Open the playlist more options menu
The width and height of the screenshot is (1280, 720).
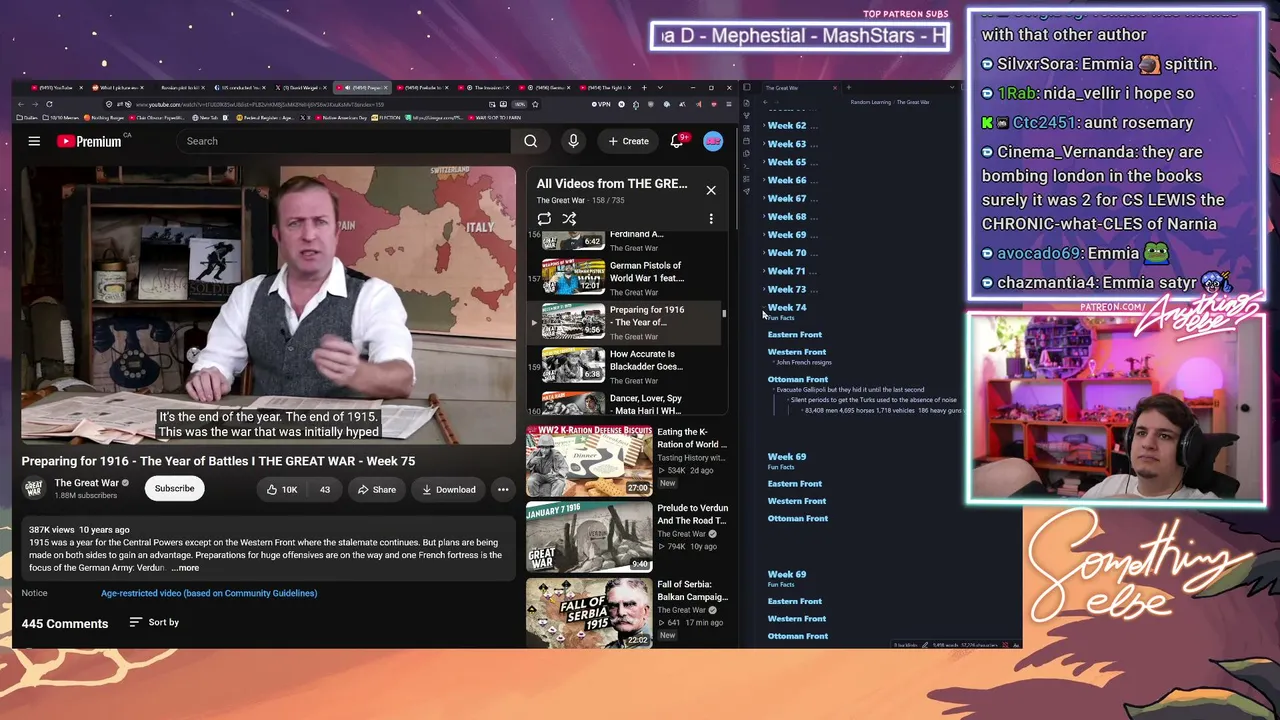pos(711,218)
